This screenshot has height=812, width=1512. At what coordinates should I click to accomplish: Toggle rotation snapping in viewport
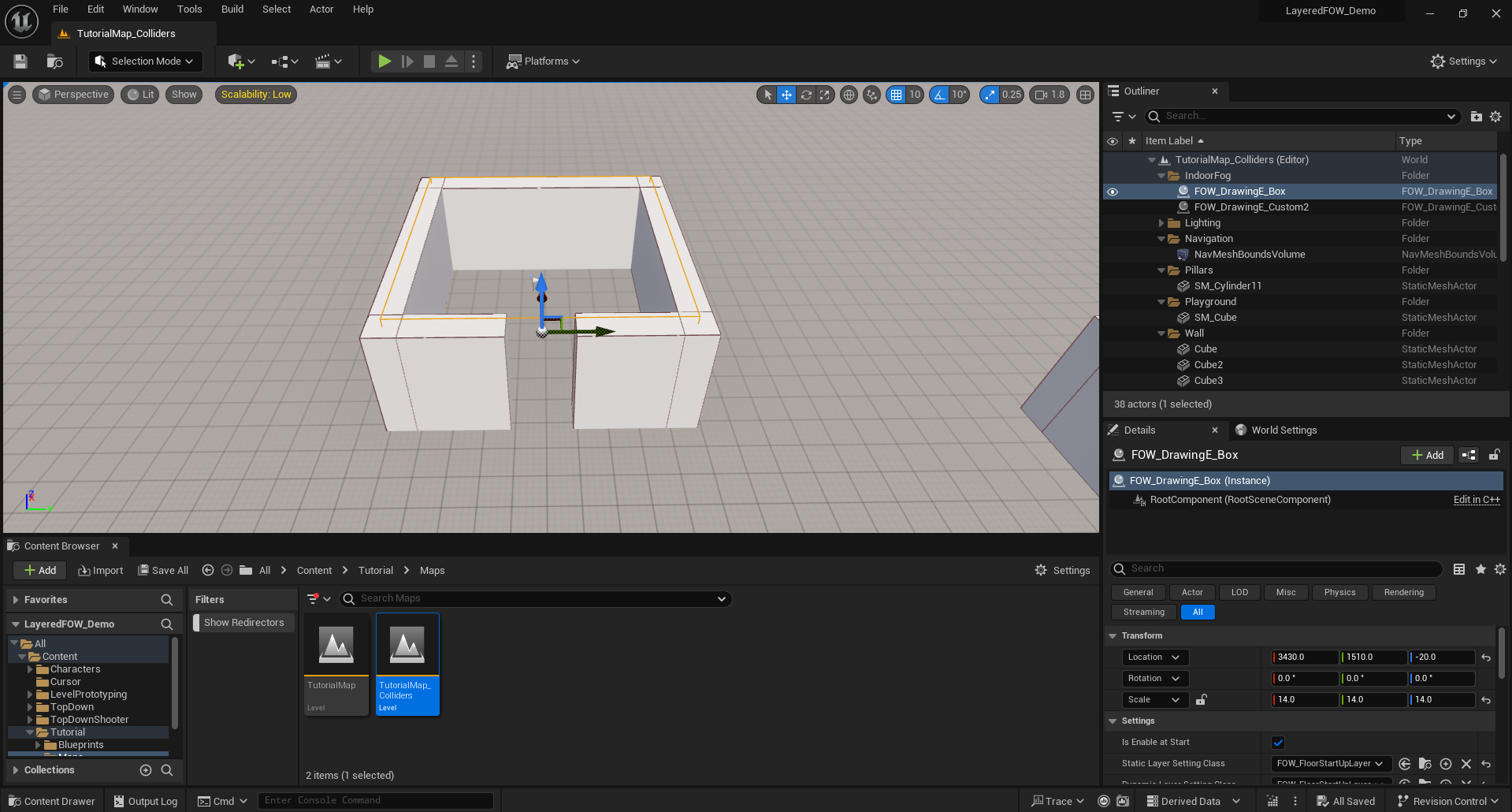pos(939,95)
